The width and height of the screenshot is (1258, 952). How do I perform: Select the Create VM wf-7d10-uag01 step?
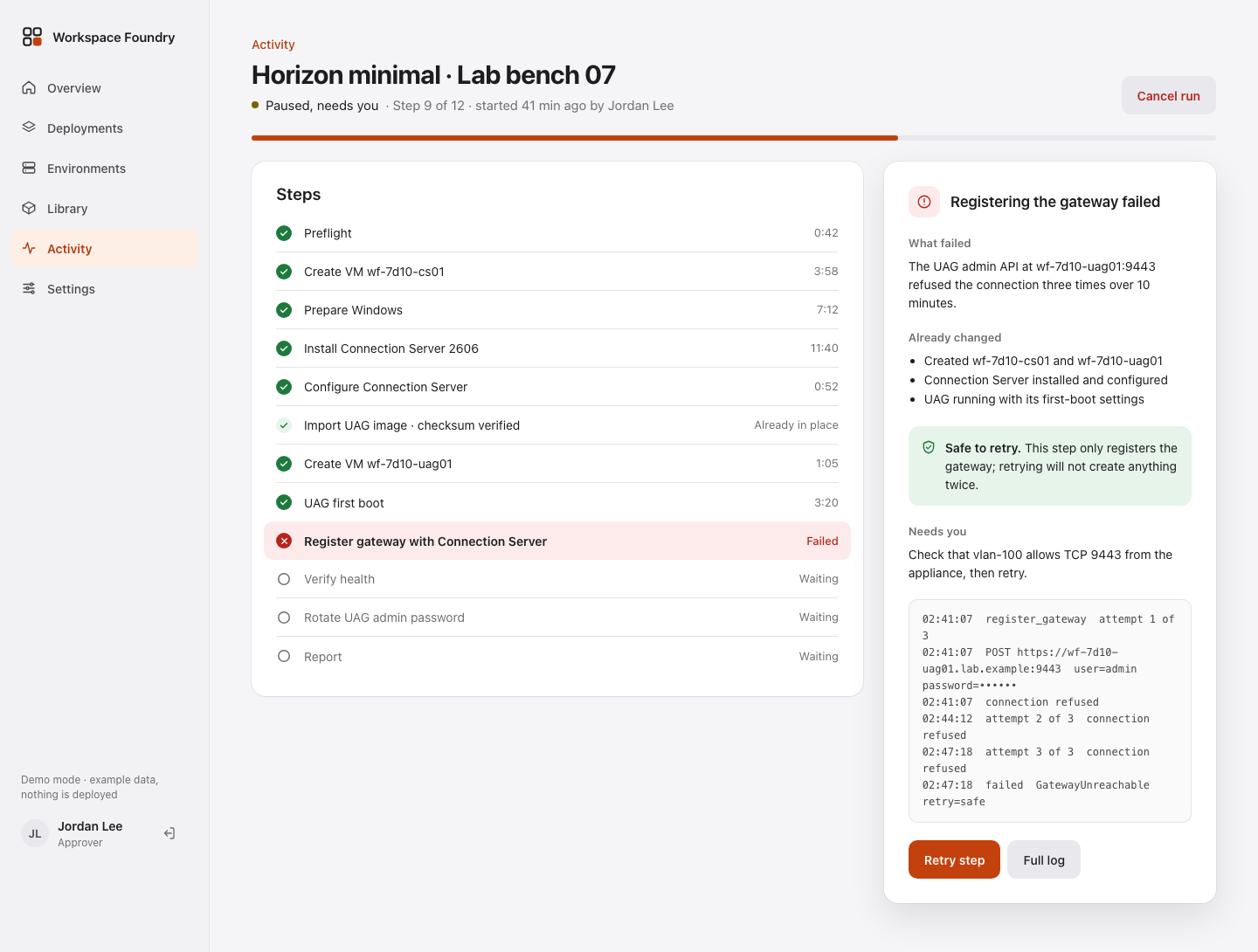click(x=557, y=464)
